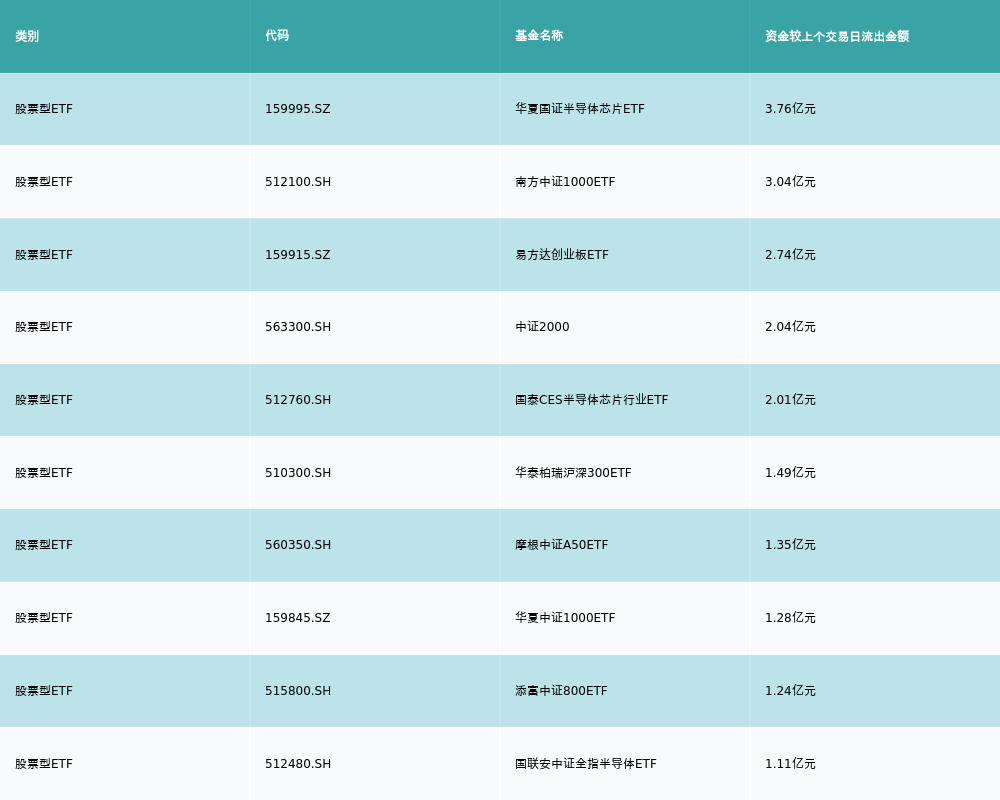Click the 资金较上个交易日流出金额 column header
Screen dimensions: 1000x800
pos(837,36)
